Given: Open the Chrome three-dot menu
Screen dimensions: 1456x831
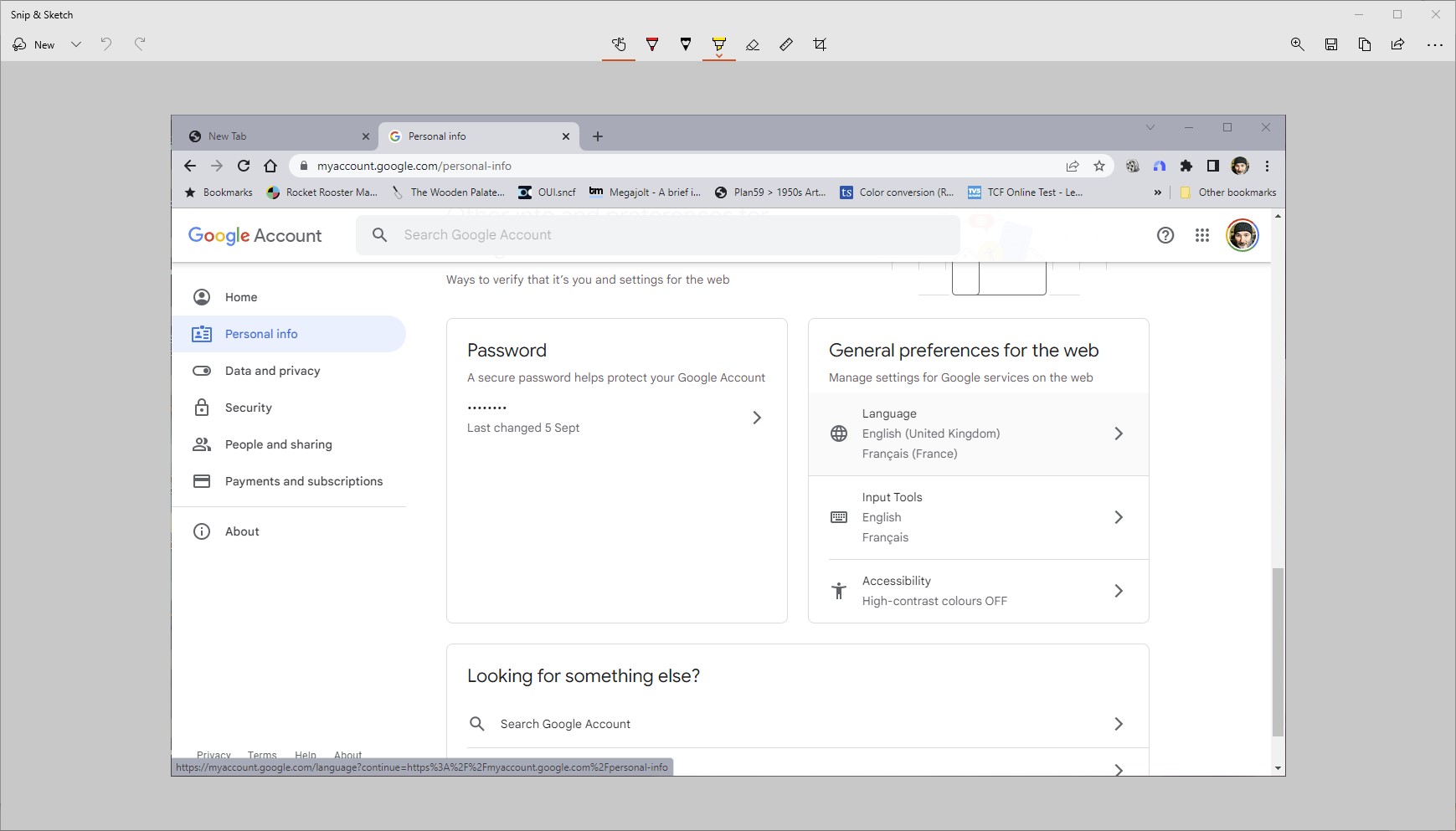Looking at the screenshot, I should pos(1268,166).
